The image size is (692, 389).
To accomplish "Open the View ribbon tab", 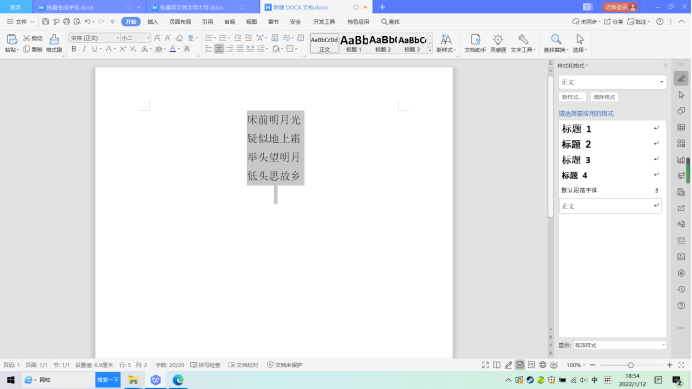I will point(252,22).
